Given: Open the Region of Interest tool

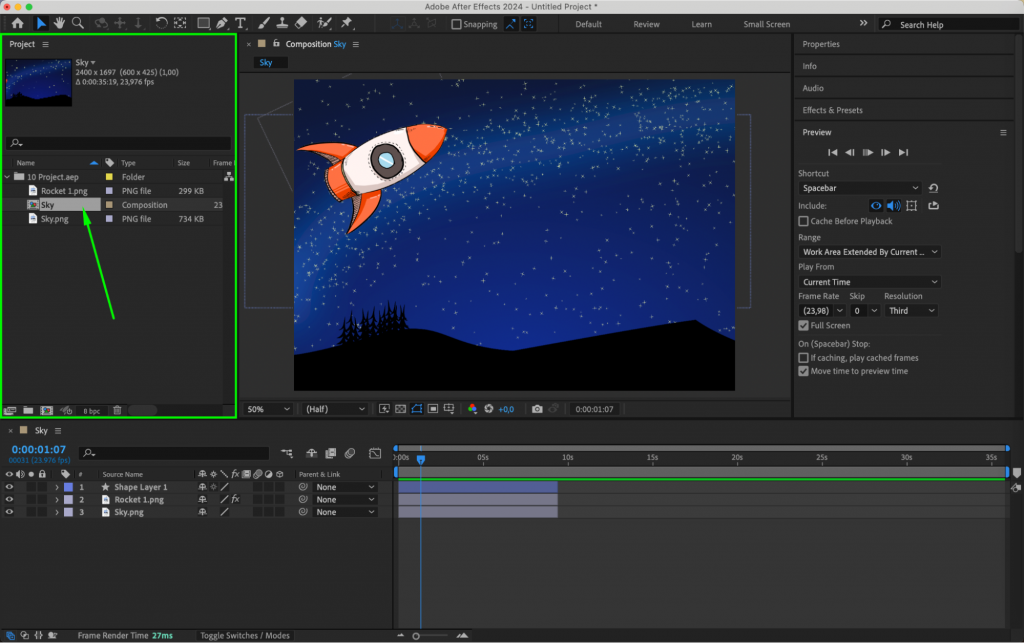Looking at the screenshot, I should (x=431, y=408).
